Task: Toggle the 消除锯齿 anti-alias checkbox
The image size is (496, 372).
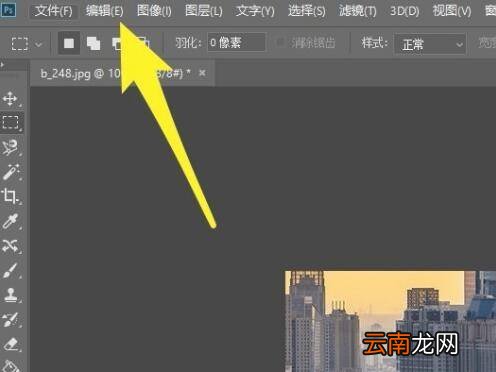Action: point(280,42)
